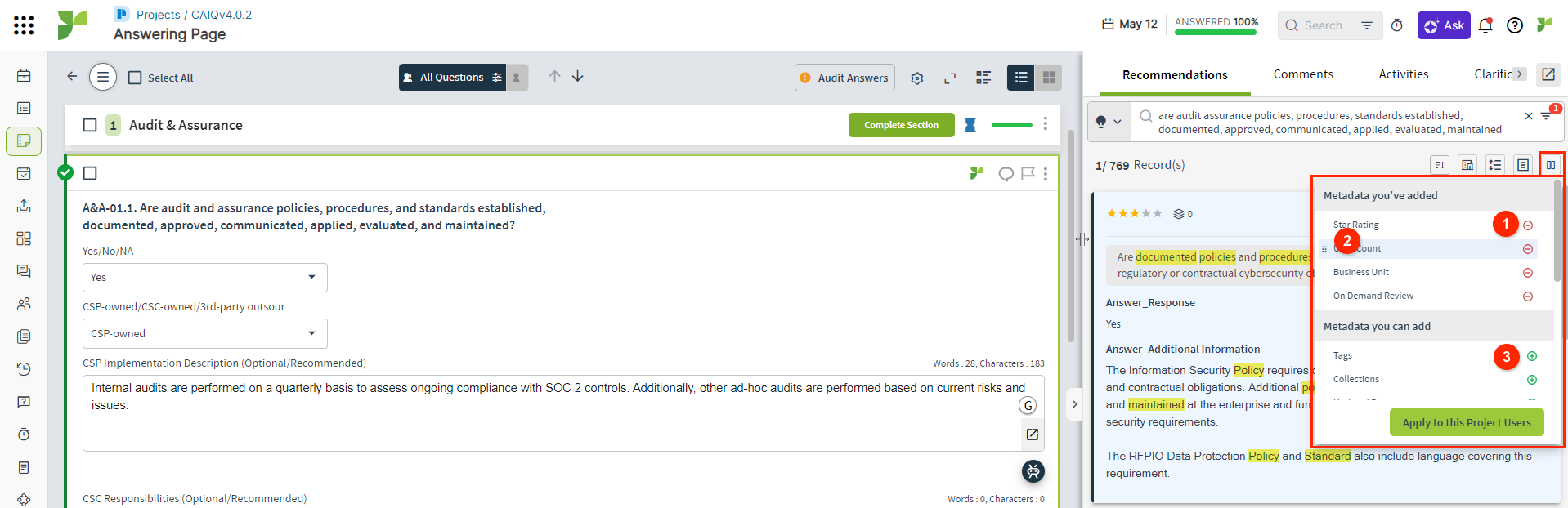Open the timer icon in top header

coord(1397,25)
